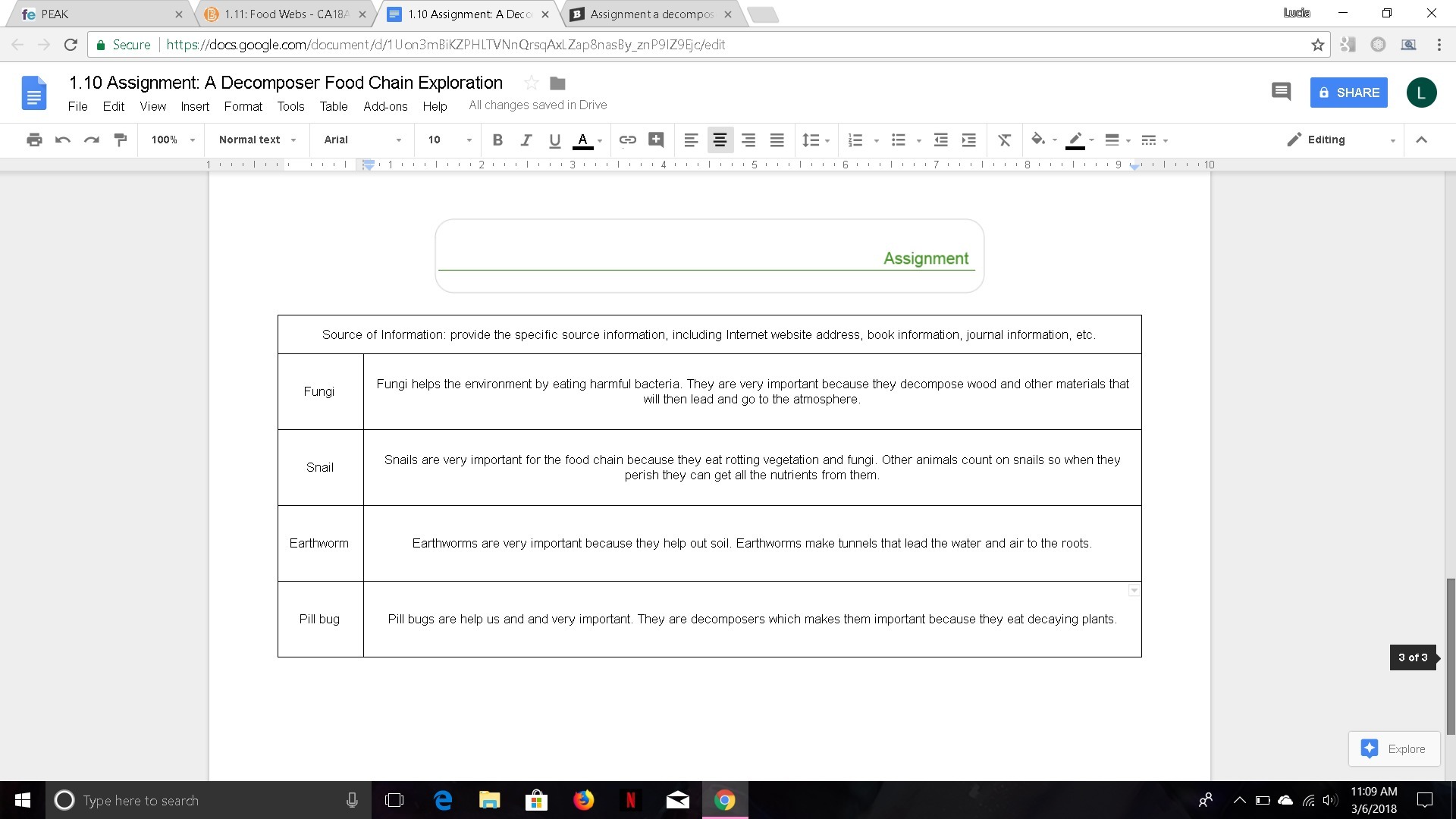Viewport: 1456px width, 819px height.
Task: Click the Increase indent icon
Action: coord(968,140)
